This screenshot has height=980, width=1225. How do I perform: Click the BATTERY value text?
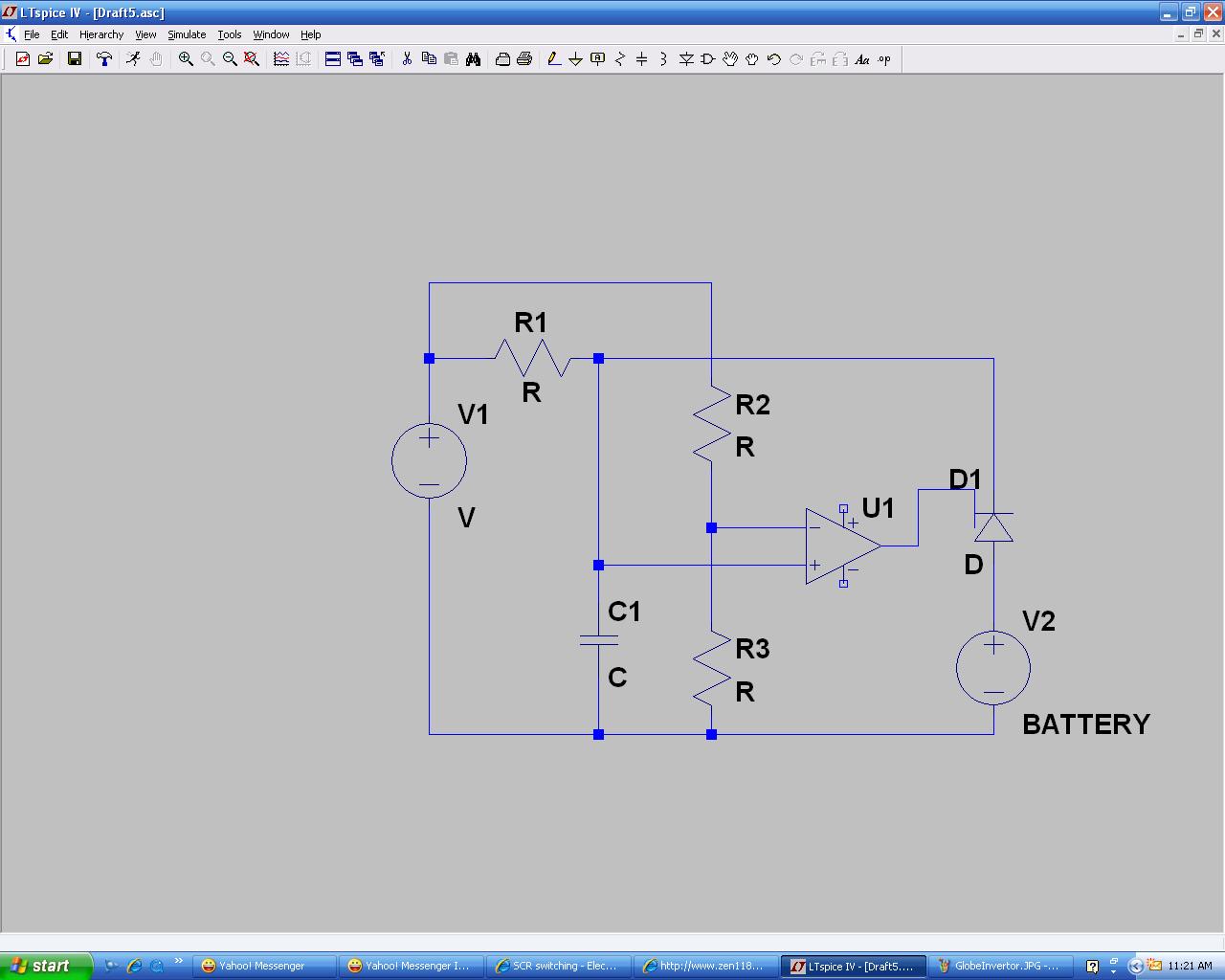[1086, 724]
